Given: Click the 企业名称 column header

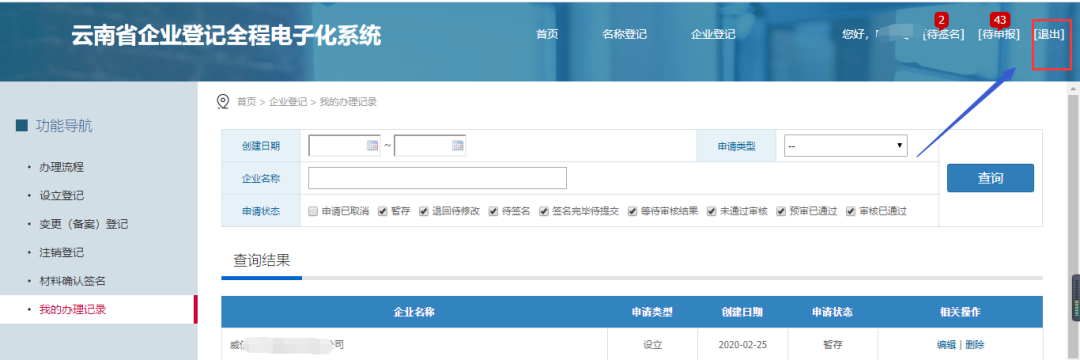Looking at the screenshot, I should pyautogui.click(x=414, y=313).
